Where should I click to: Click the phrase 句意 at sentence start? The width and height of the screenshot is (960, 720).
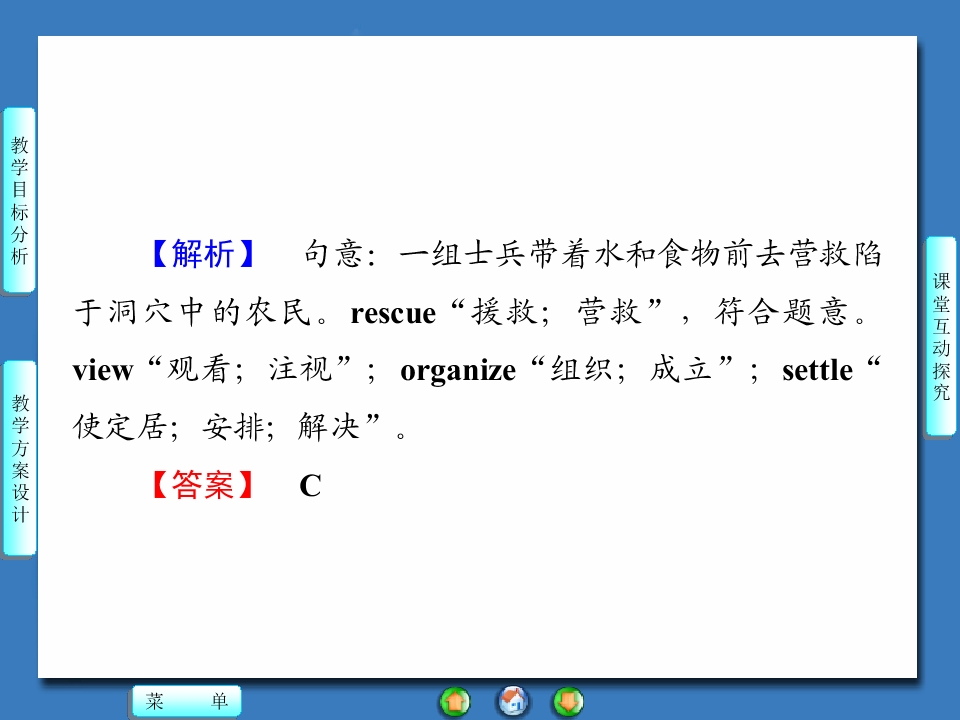(x=334, y=253)
